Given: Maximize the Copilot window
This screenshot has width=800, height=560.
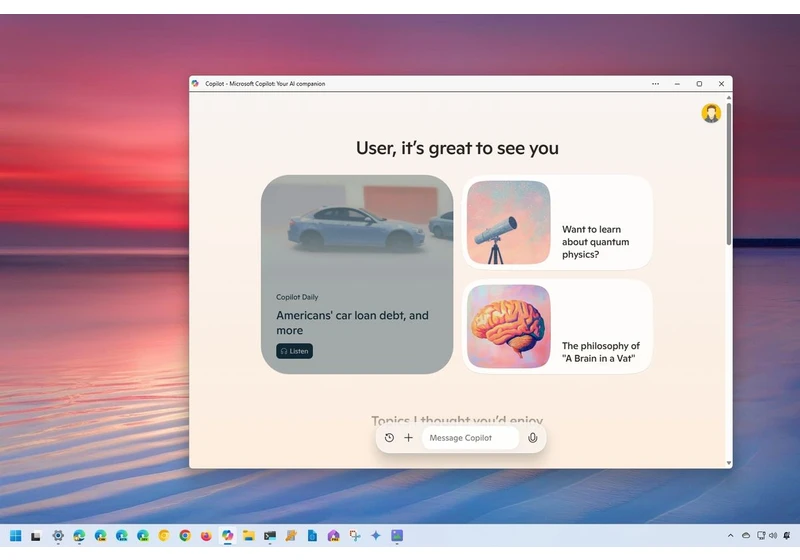Looking at the screenshot, I should coord(699,84).
